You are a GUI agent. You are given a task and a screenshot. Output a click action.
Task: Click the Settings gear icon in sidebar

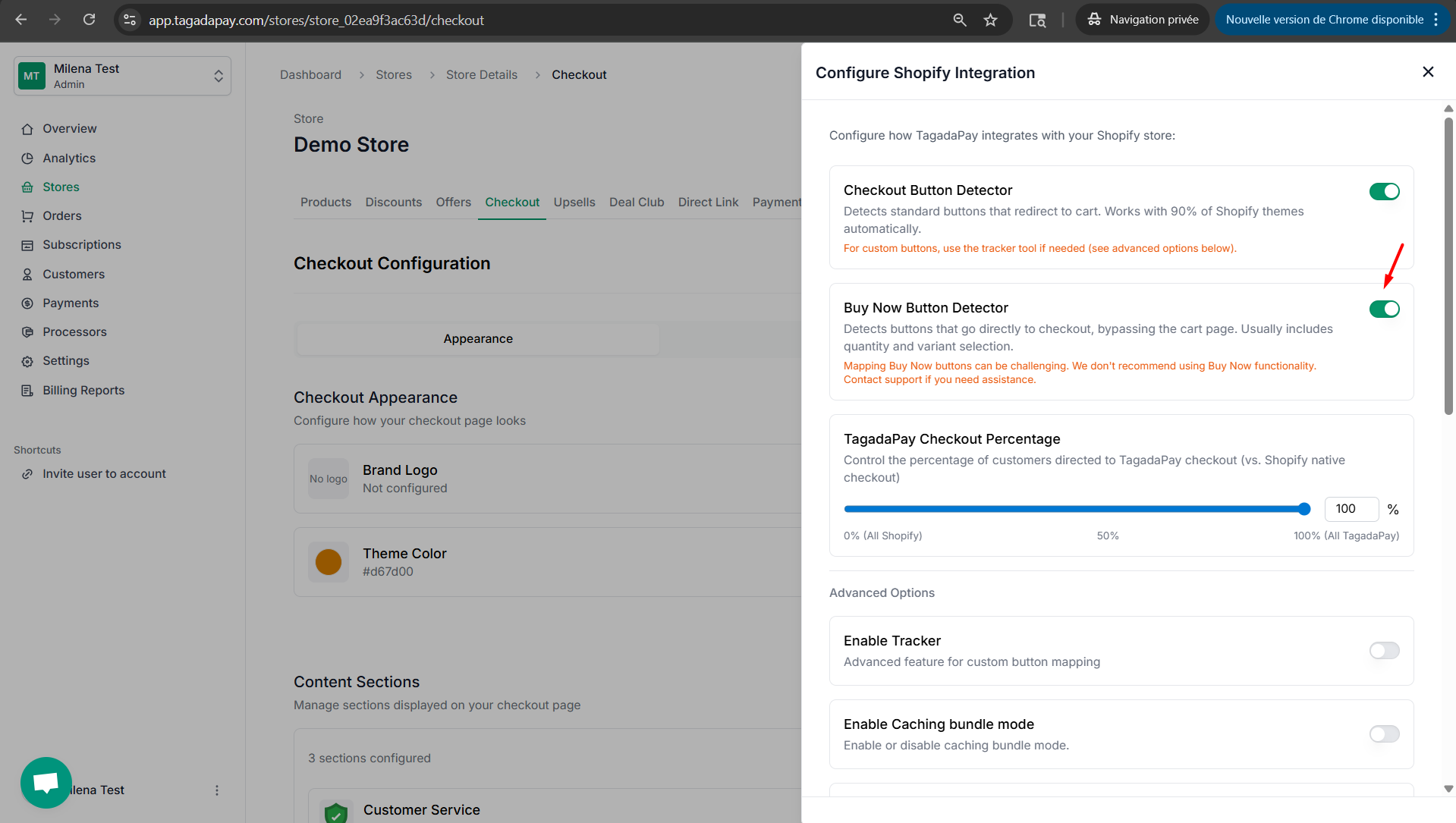(27, 362)
